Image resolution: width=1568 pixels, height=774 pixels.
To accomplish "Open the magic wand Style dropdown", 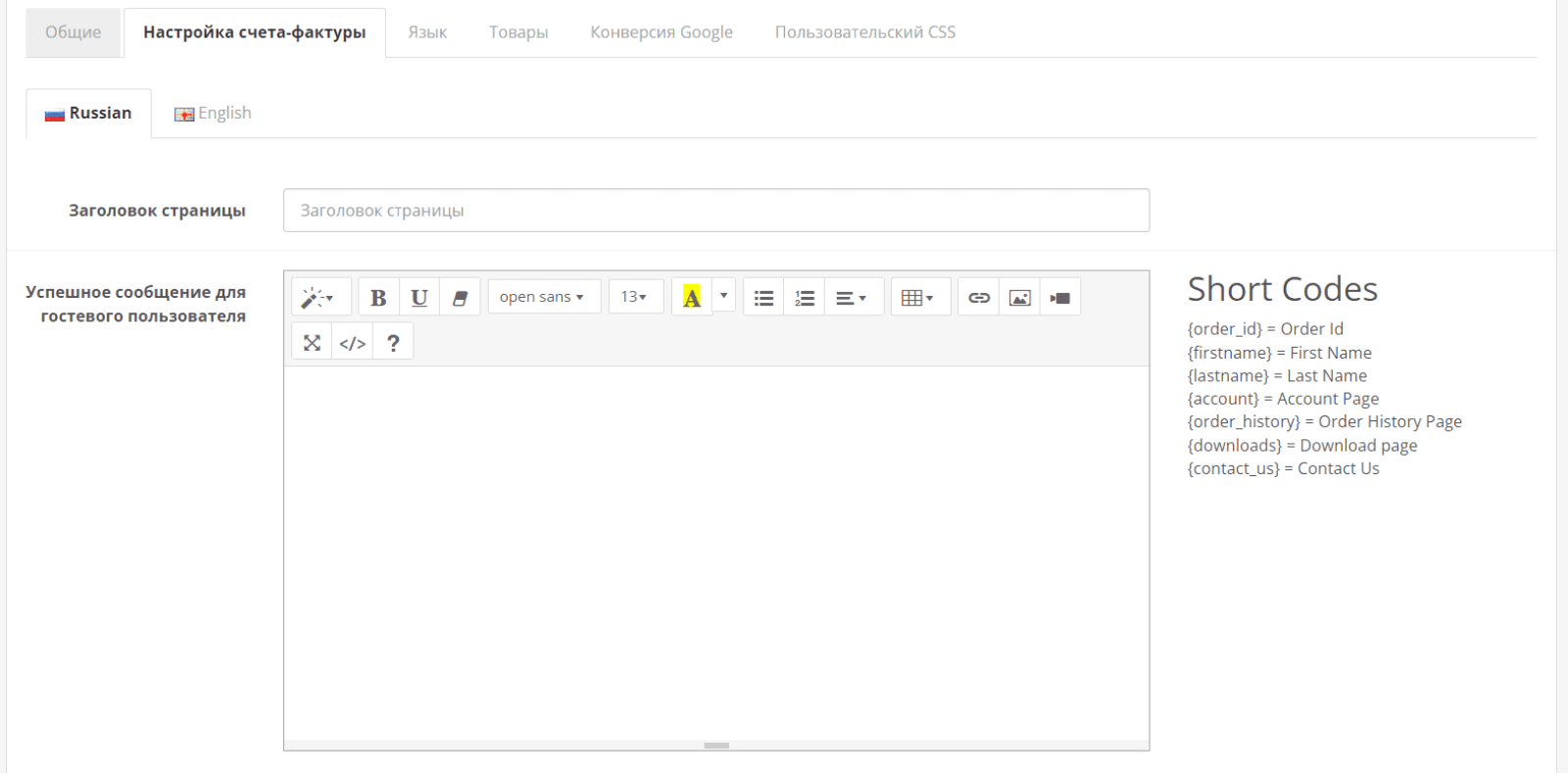I will (x=320, y=297).
